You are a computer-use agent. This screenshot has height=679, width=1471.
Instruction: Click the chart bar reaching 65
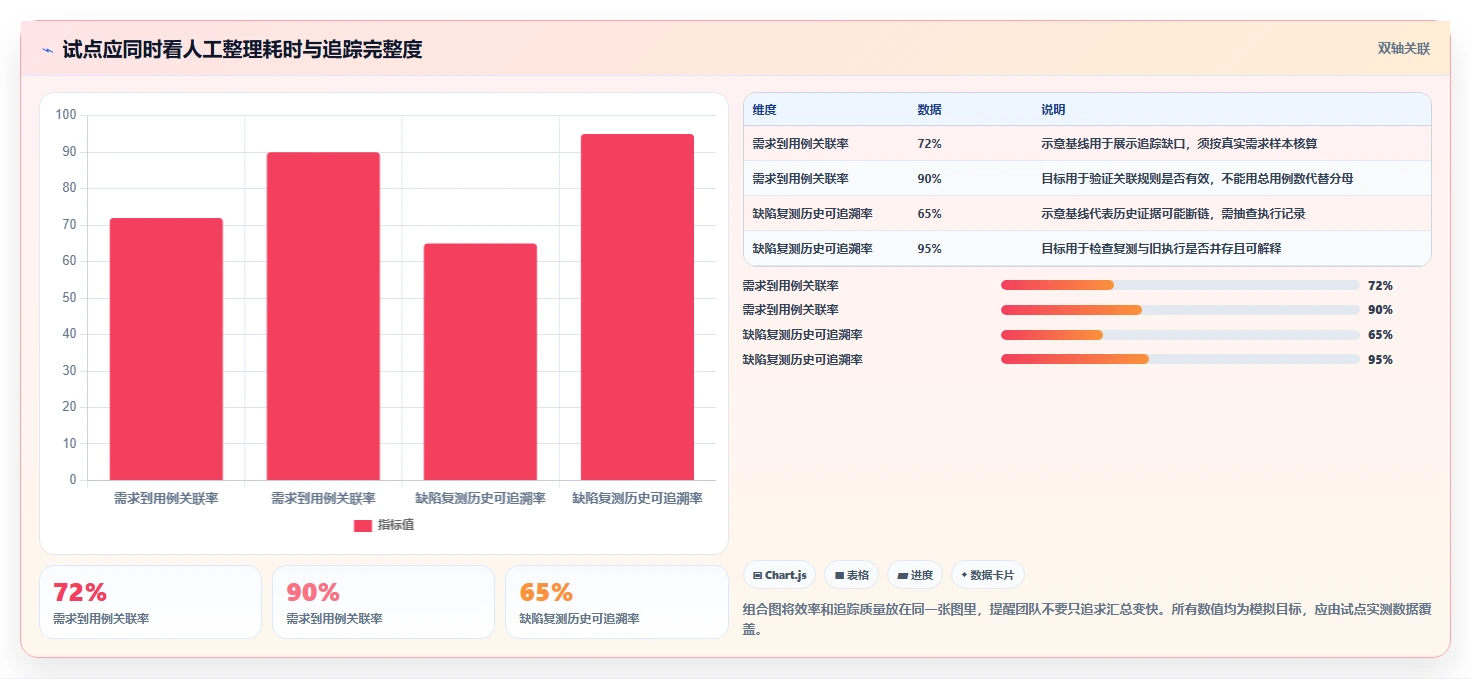pos(480,362)
